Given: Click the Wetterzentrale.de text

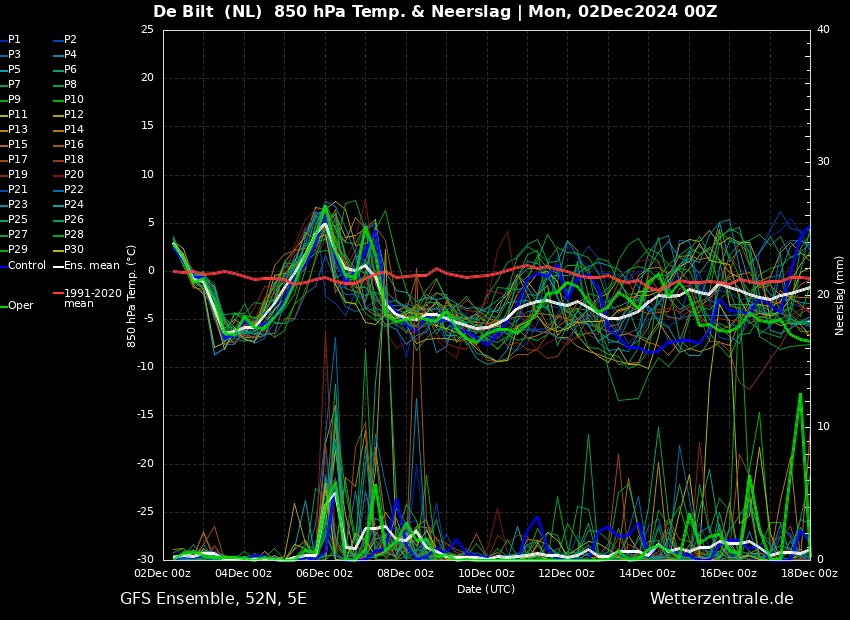Looking at the screenshot, I should (x=722, y=599).
